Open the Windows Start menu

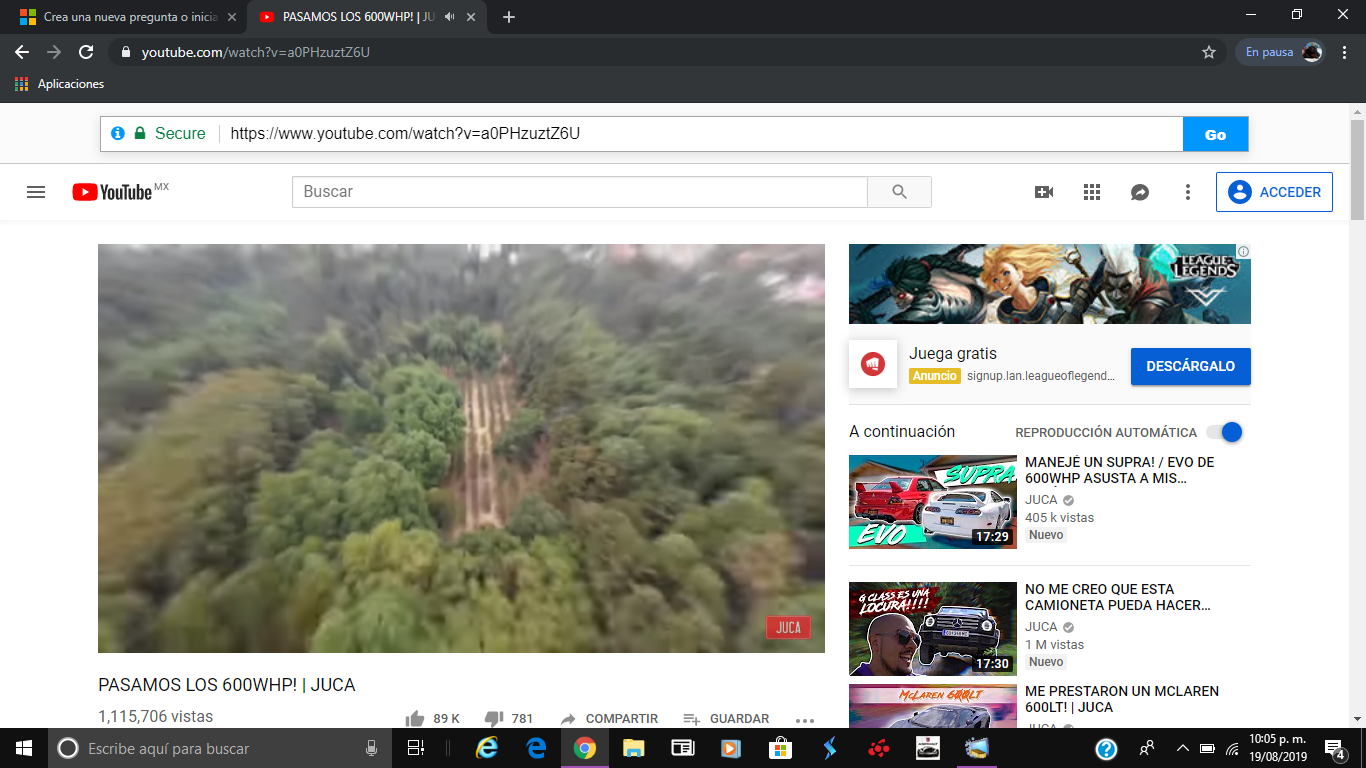(x=23, y=748)
